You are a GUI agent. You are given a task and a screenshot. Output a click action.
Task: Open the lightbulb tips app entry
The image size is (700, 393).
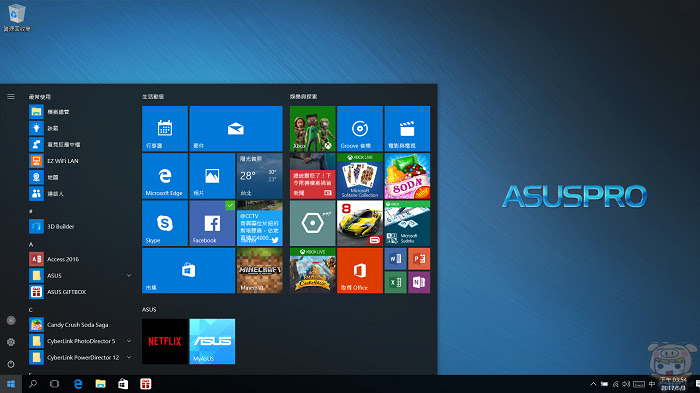click(x=80, y=128)
